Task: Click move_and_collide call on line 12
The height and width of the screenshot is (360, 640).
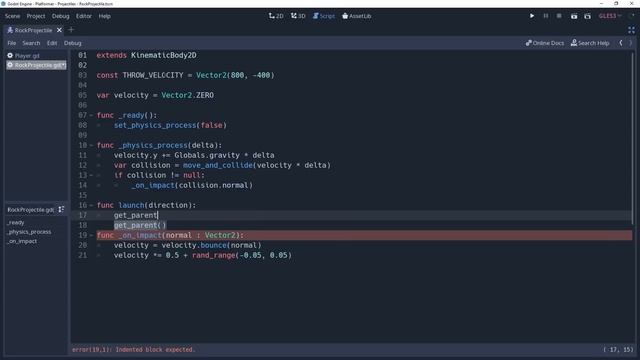Action: point(218,165)
